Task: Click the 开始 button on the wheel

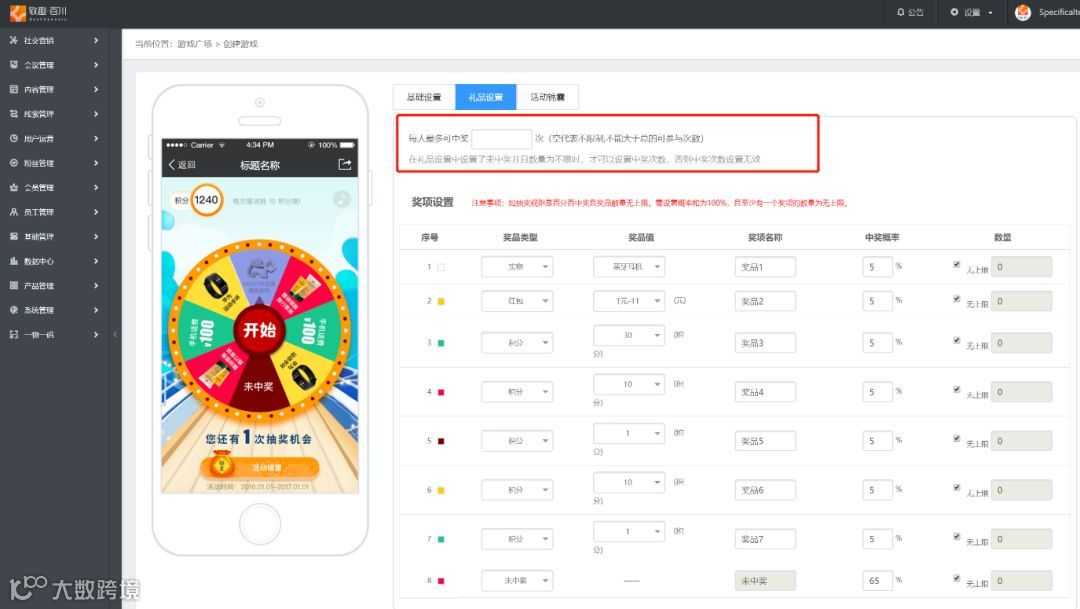Action: click(259, 330)
